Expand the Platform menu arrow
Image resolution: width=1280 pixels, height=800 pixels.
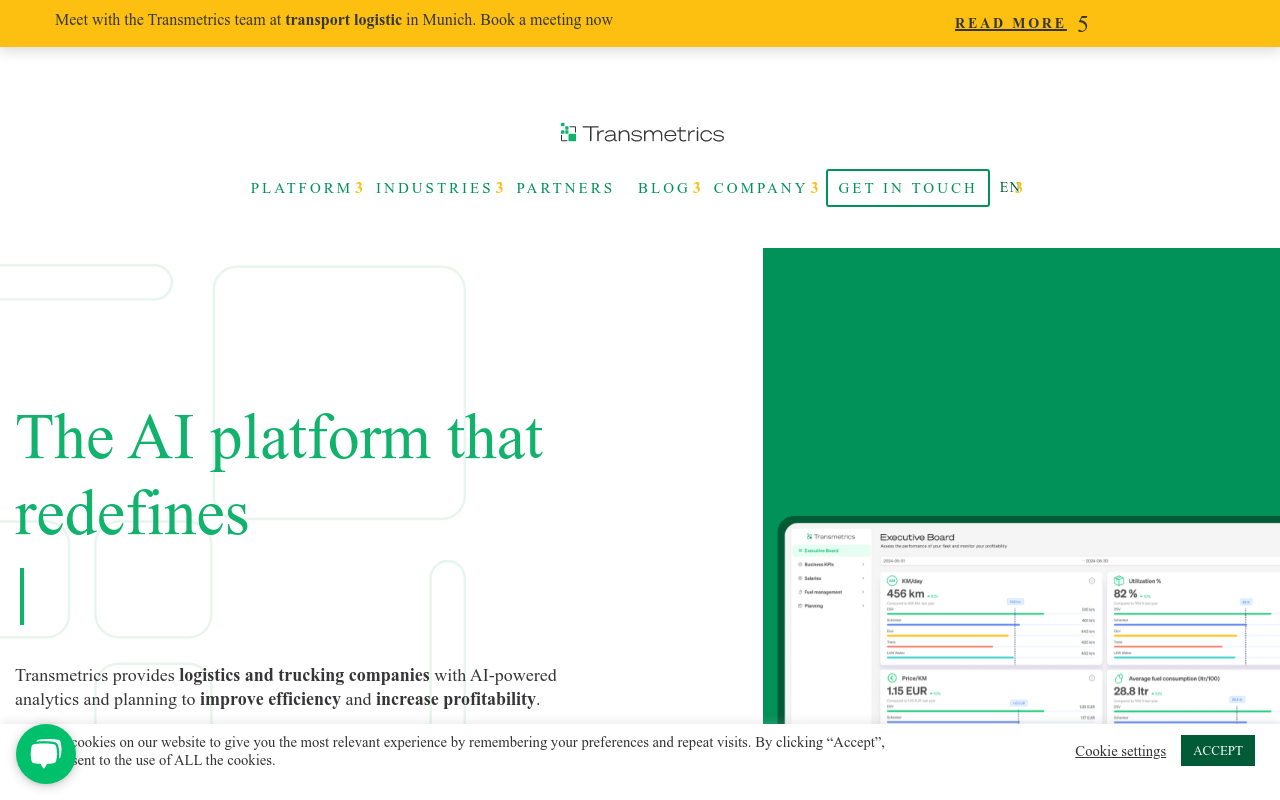point(359,188)
